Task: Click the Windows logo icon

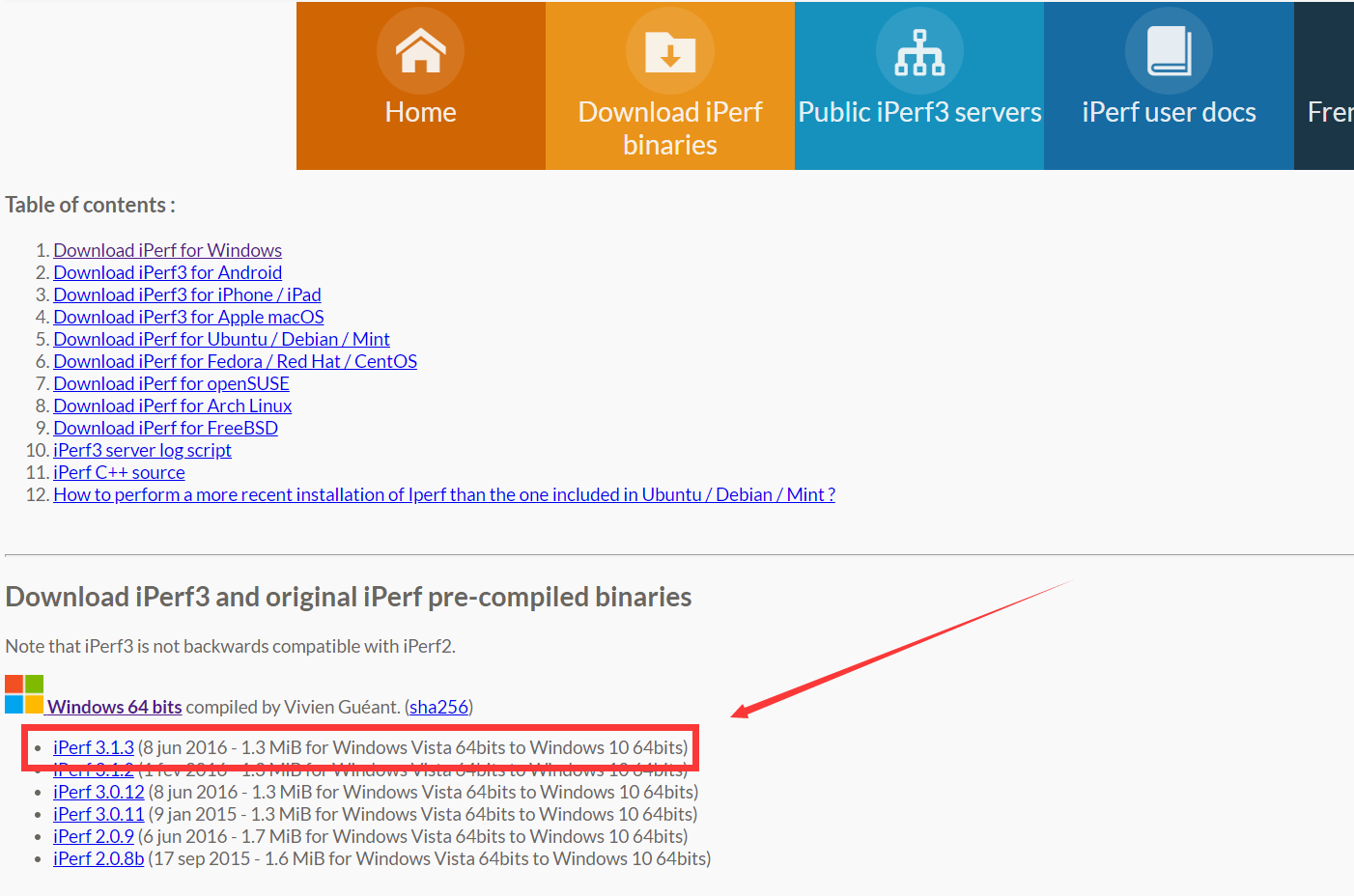Action: pos(24,694)
